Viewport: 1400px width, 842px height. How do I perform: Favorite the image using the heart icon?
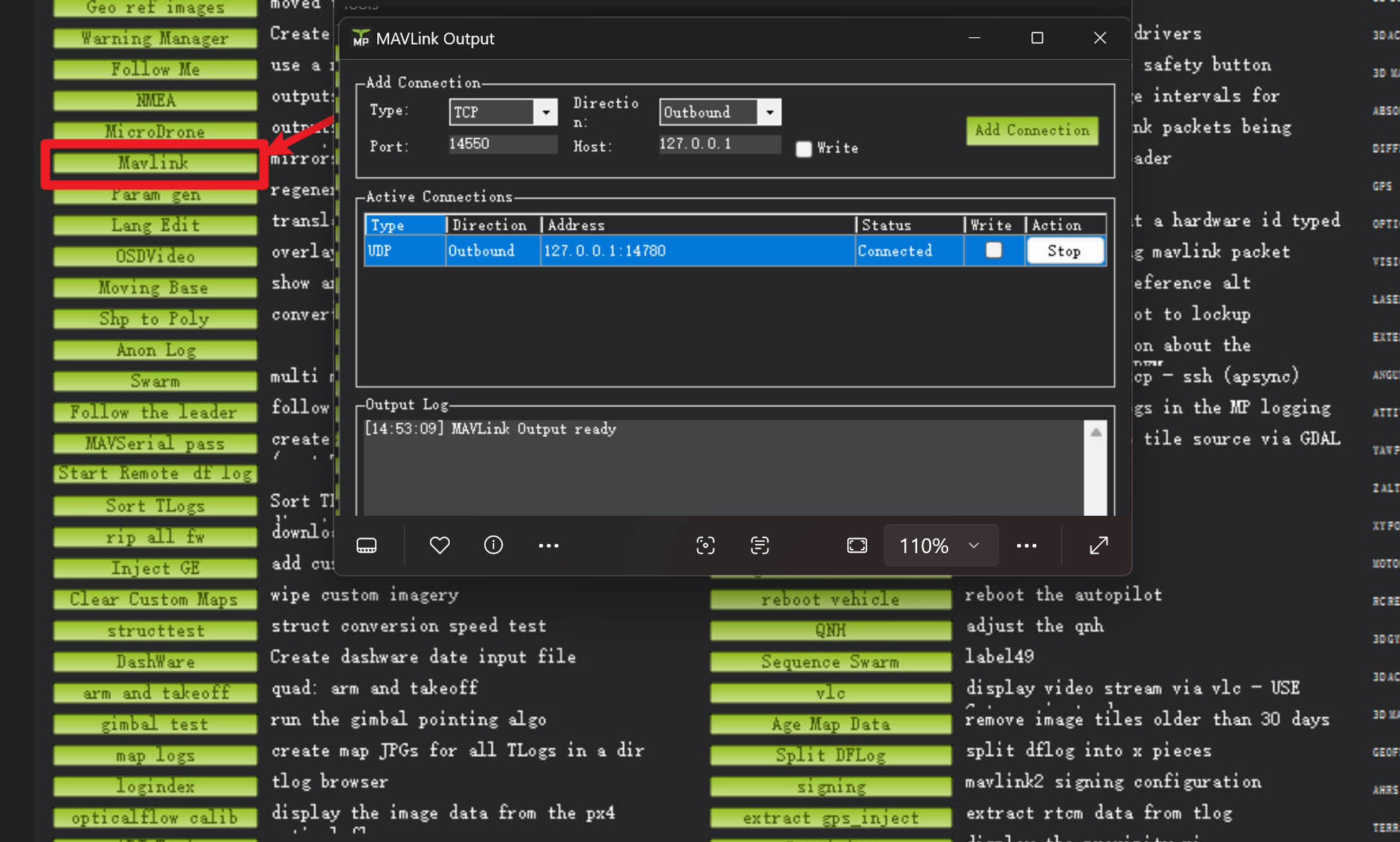439,545
